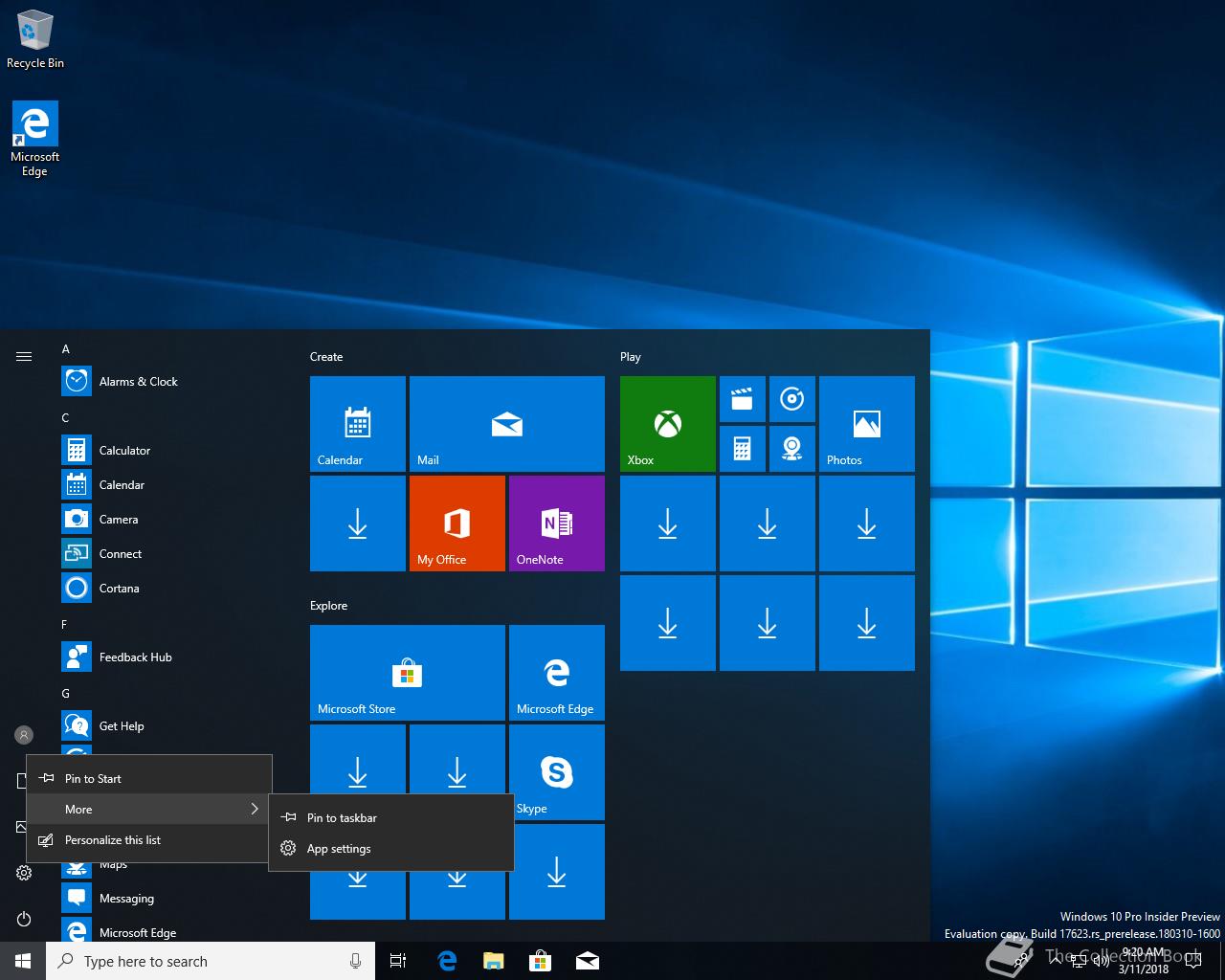Viewport: 1225px width, 980px height.
Task: Click the Windows Start button
Action: [23, 961]
